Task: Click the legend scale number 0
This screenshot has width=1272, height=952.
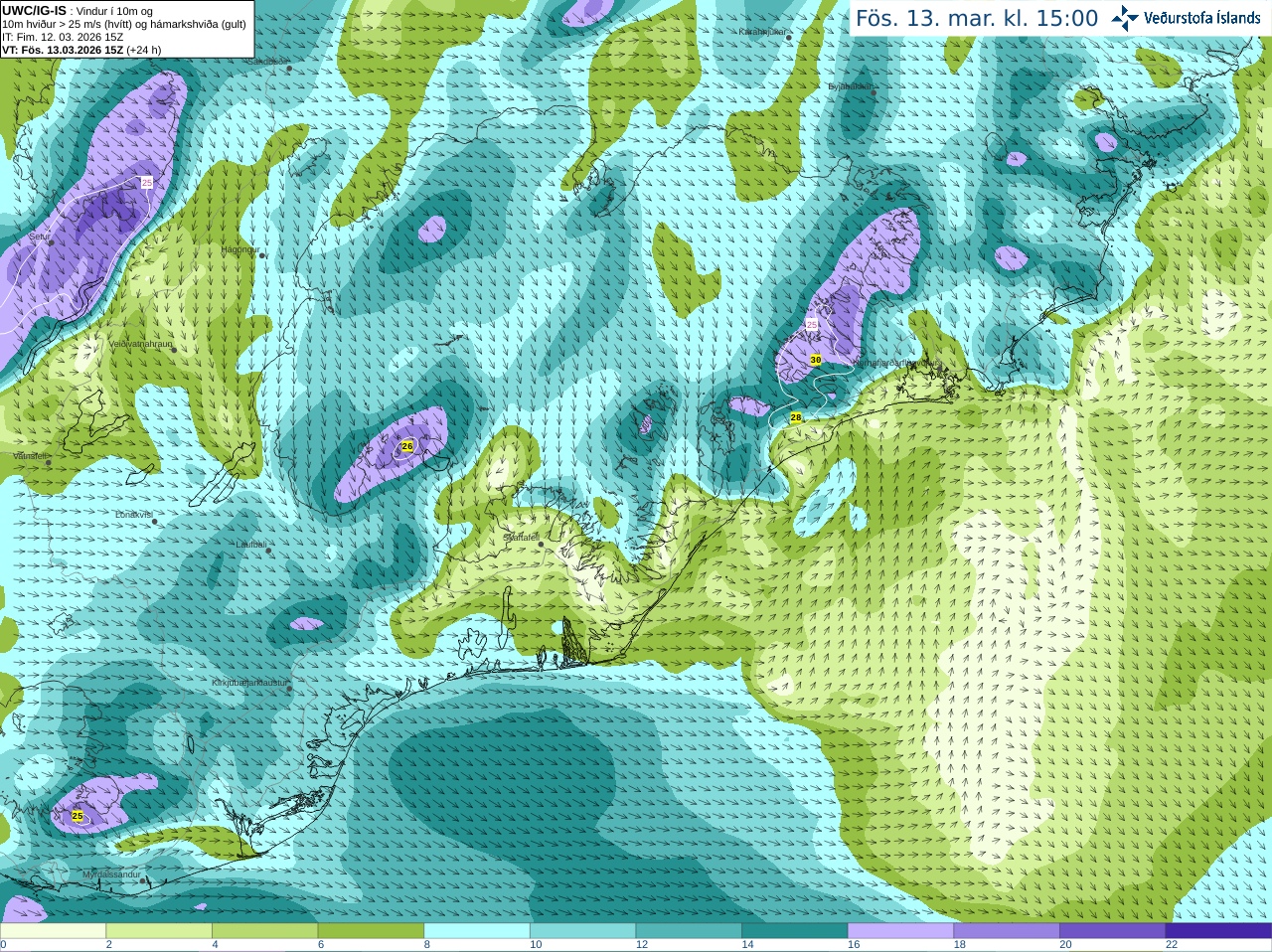Action: 3,945
